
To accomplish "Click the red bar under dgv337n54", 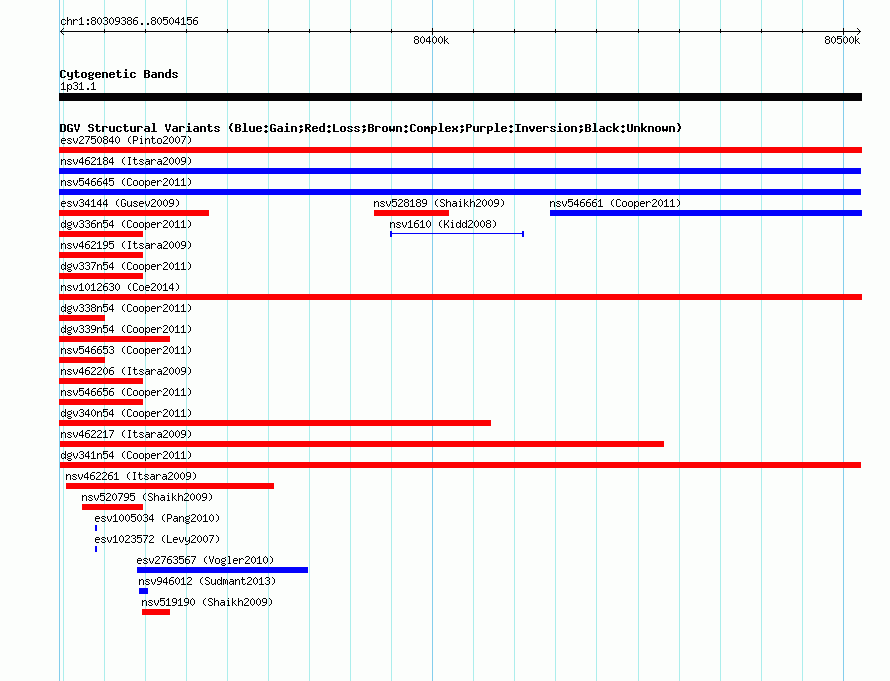I will click(101, 276).
